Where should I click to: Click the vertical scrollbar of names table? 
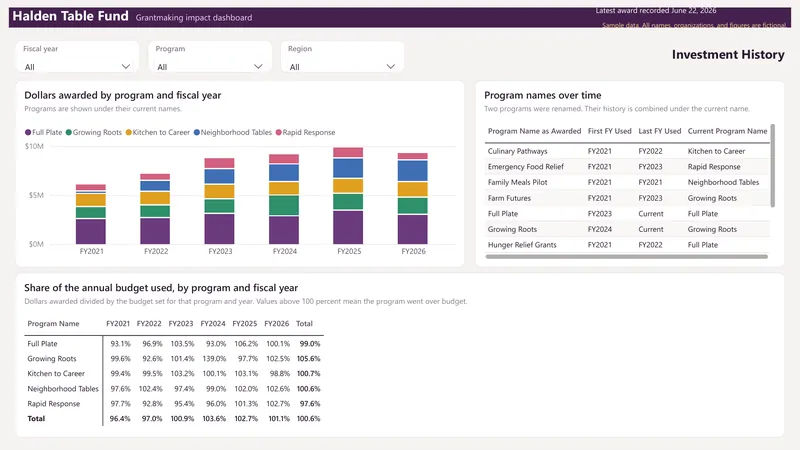tap(772, 166)
